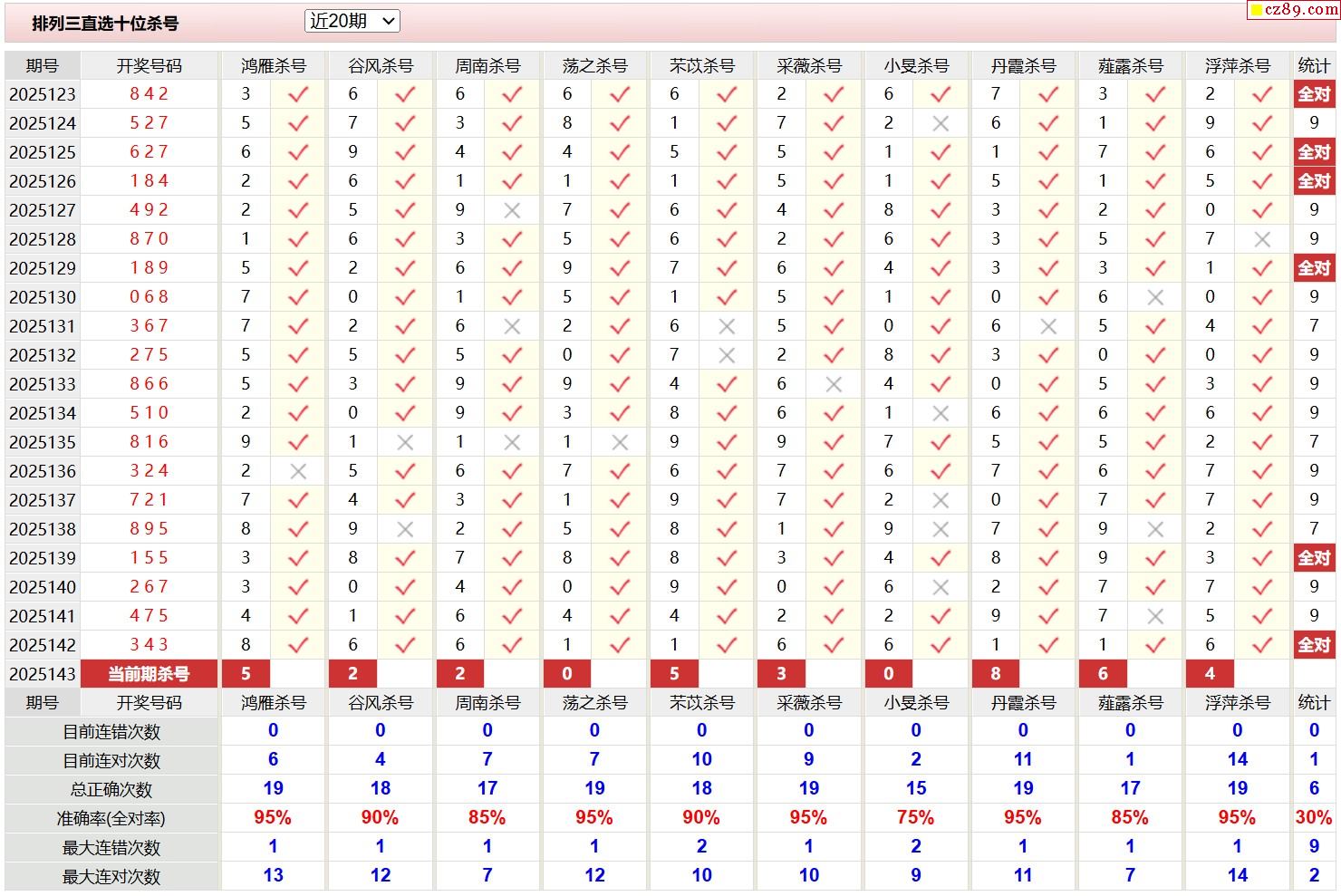Viewport: 1341px width, 896px height.
Task: Click the 最大连错次数 row label
Action: [x=111, y=848]
